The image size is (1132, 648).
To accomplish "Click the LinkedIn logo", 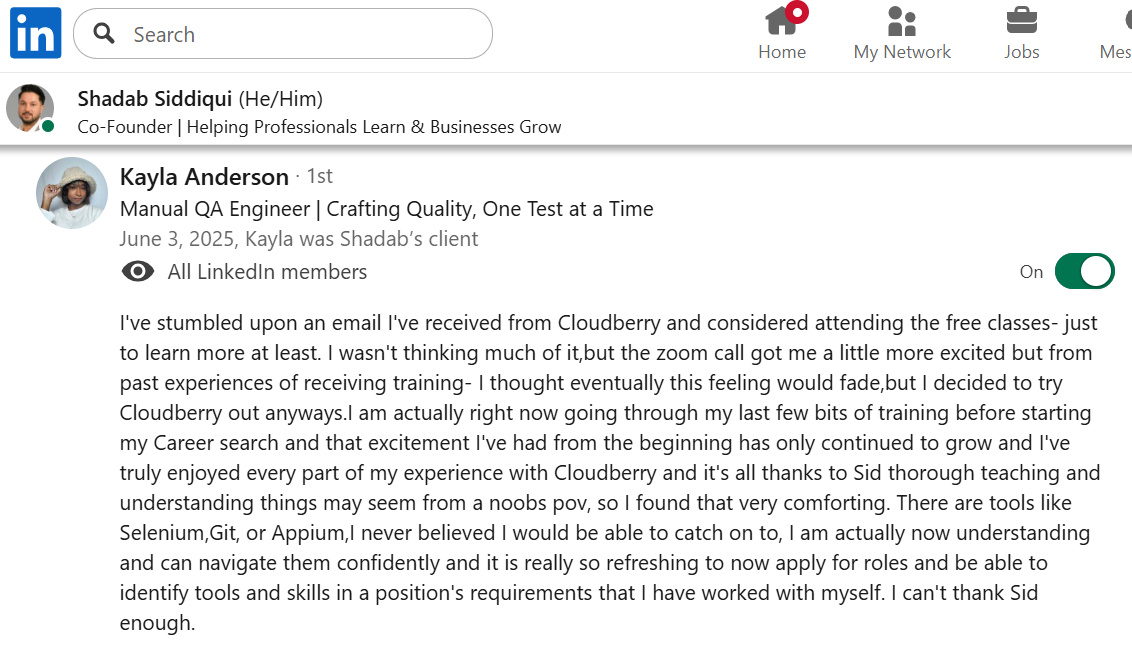I will pyautogui.click(x=36, y=33).
